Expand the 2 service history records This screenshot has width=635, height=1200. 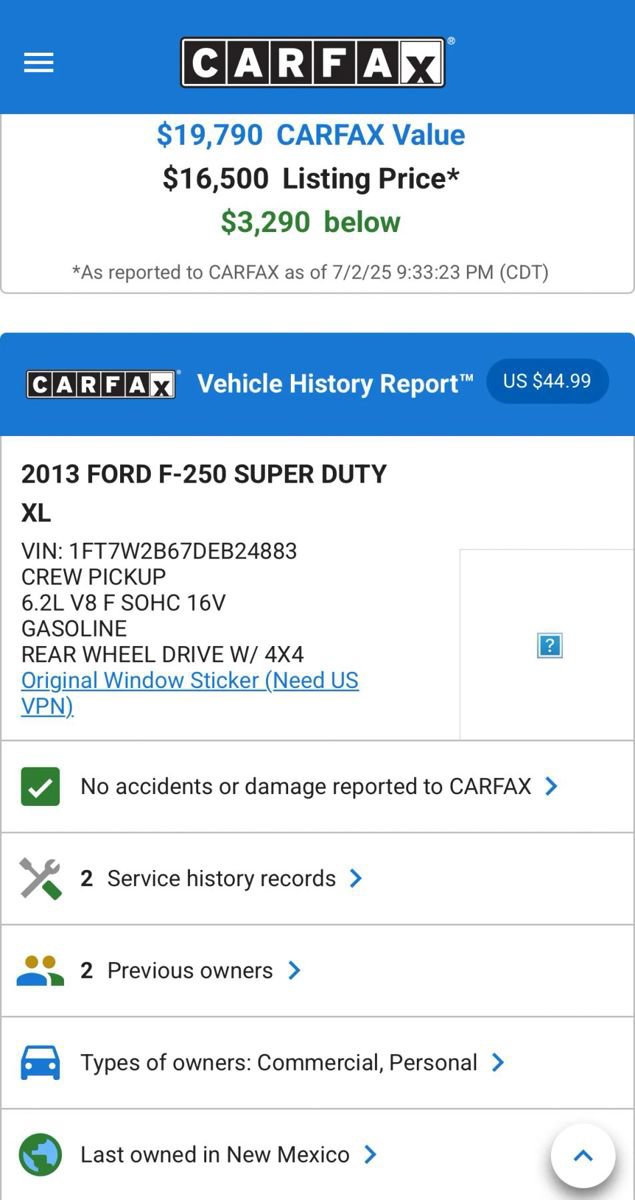356,878
